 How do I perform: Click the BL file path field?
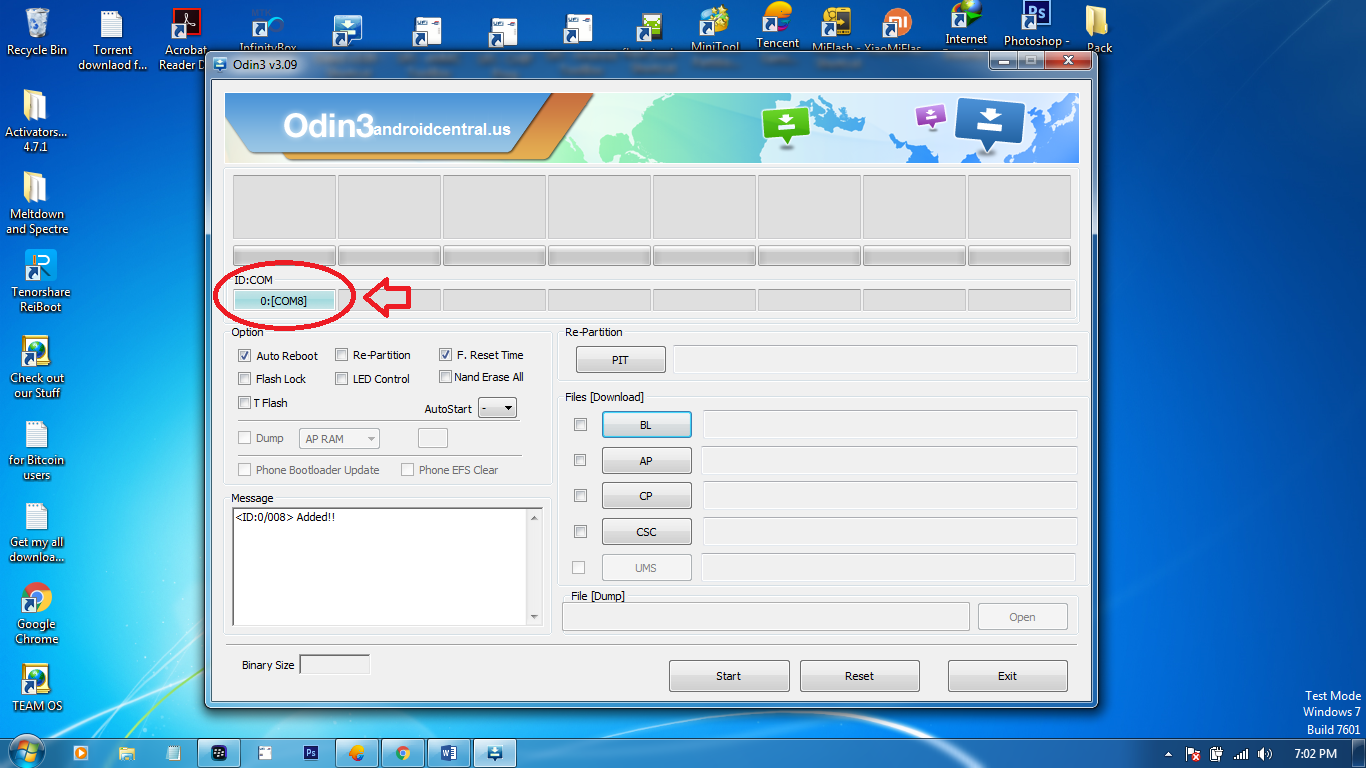coord(890,425)
